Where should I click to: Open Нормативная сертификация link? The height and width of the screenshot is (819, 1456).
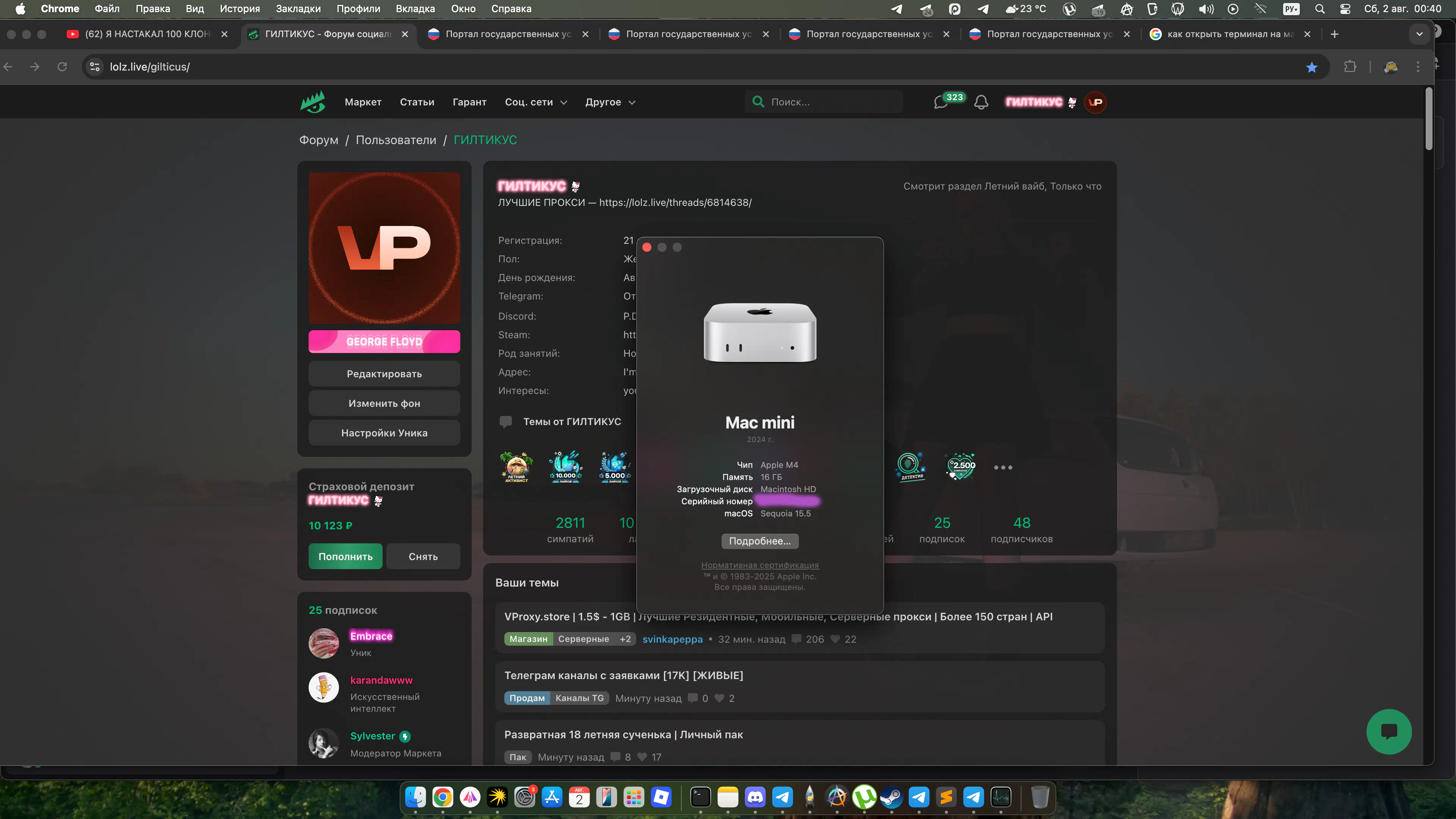(x=759, y=565)
